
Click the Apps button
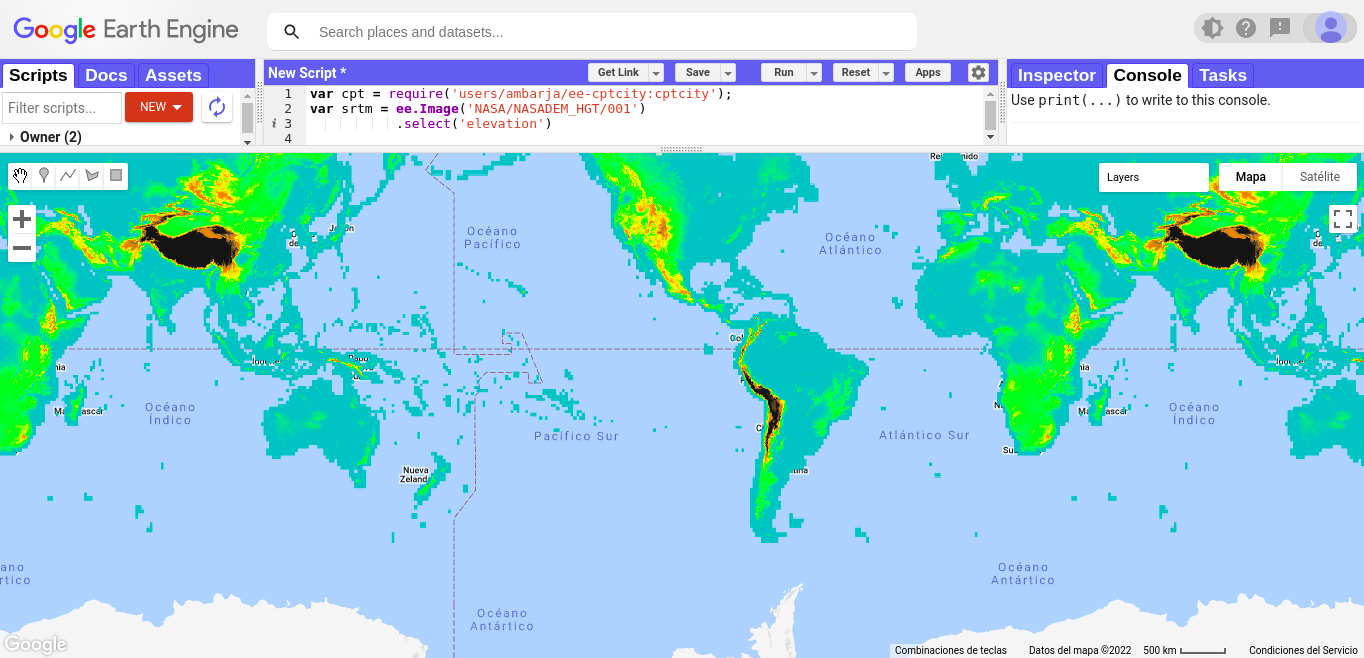[x=928, y=73]
